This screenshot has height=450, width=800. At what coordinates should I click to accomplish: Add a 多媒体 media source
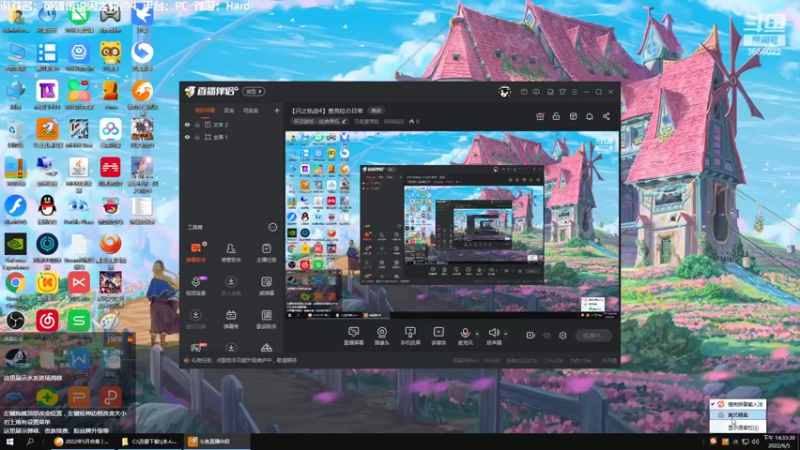pos(438,336)
